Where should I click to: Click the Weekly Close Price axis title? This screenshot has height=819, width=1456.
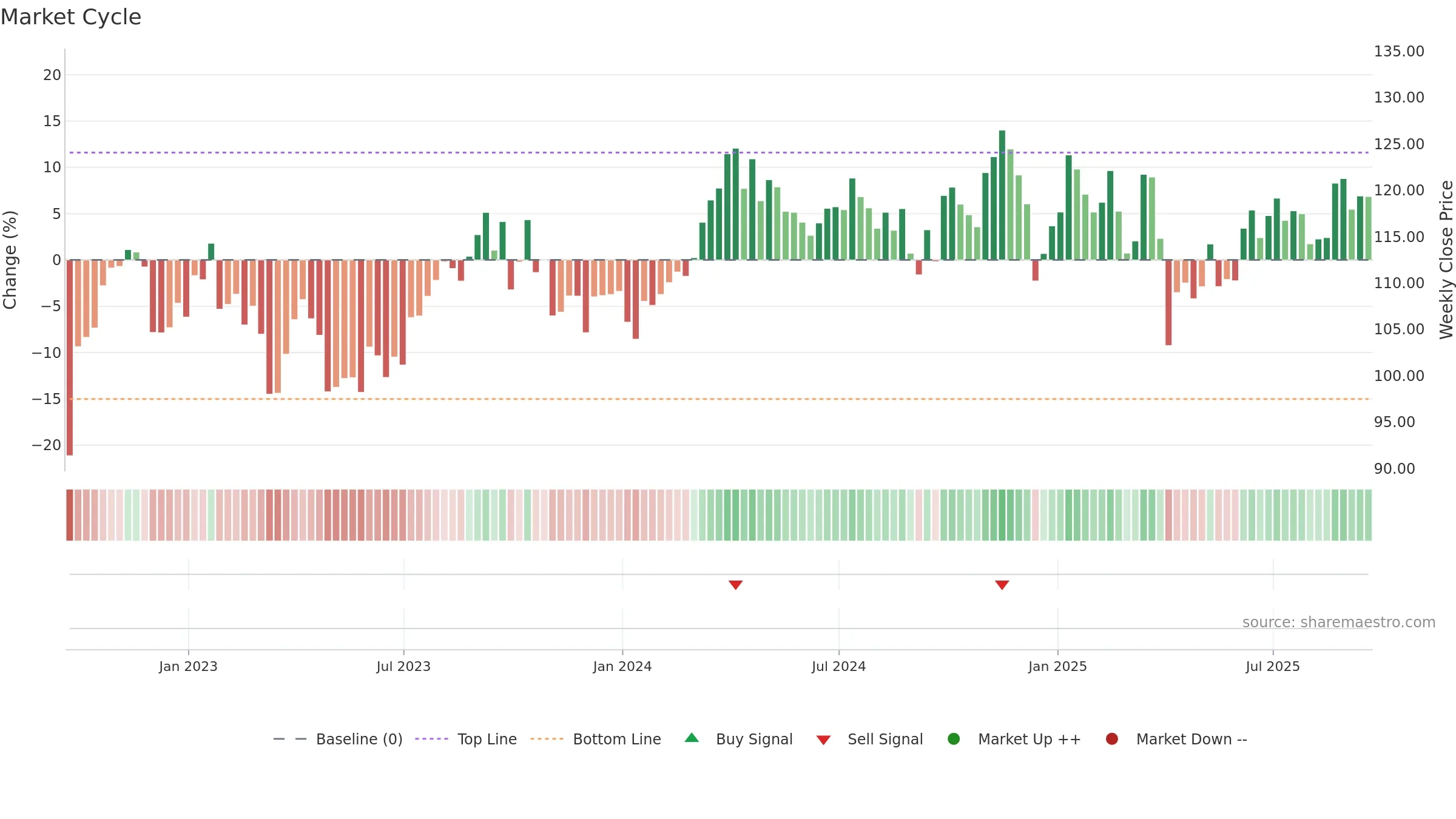click(x=1446, y=260)
